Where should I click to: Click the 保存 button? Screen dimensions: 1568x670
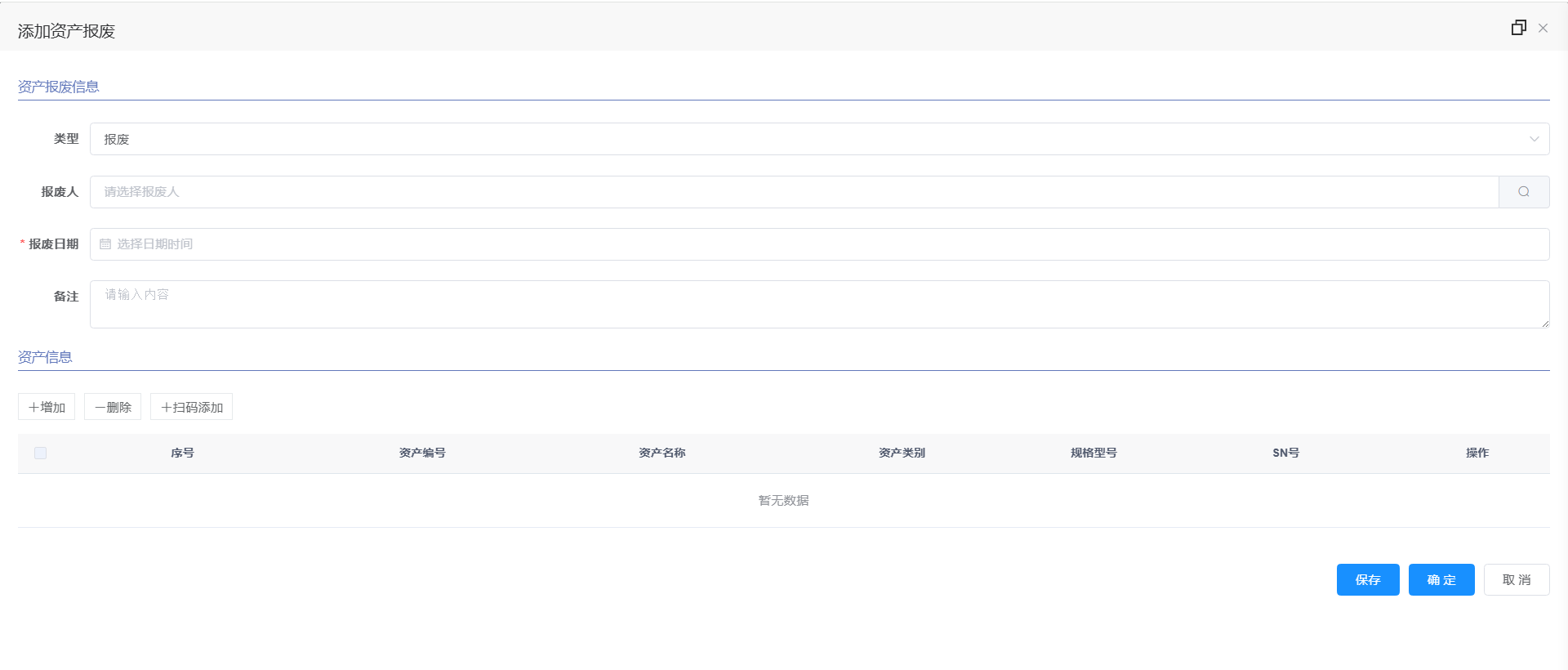(1368, 580)
